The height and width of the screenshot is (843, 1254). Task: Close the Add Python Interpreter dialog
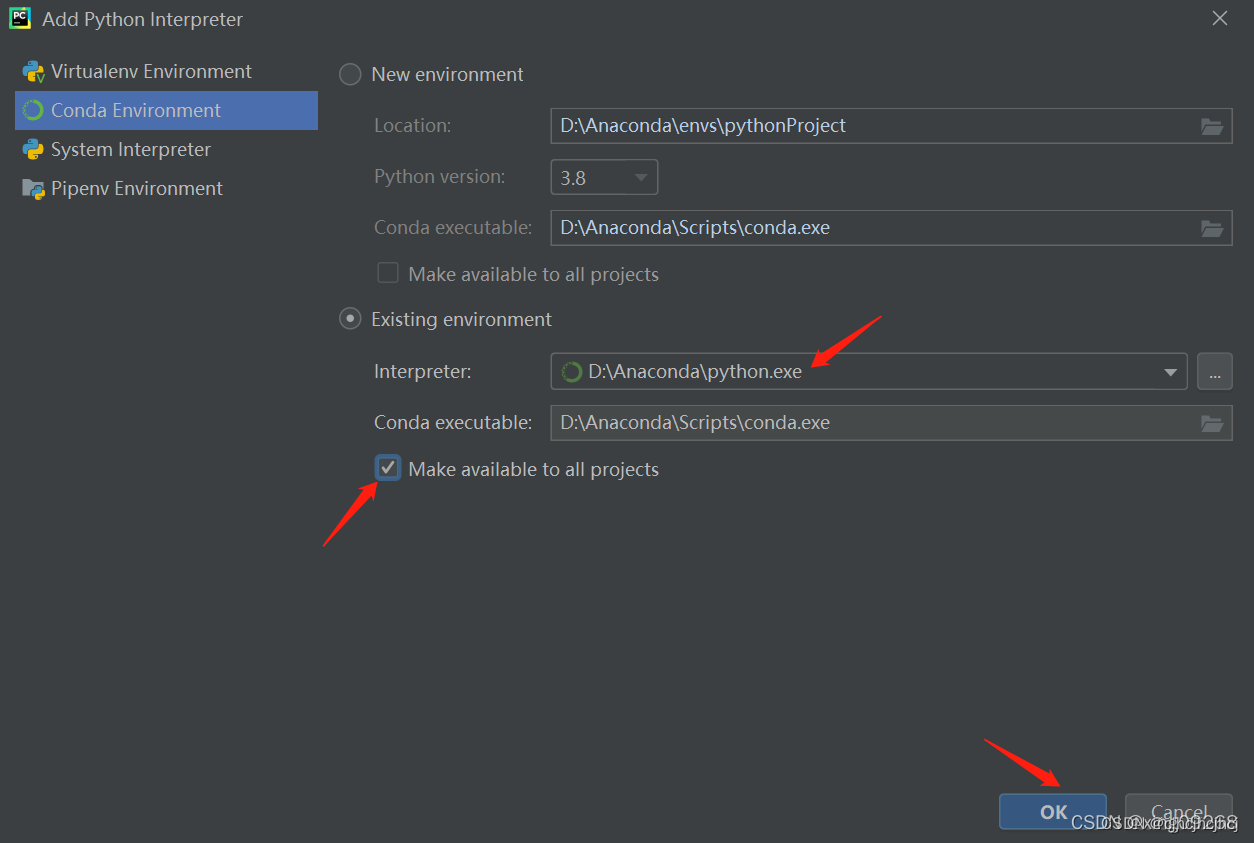(1220, 19)
